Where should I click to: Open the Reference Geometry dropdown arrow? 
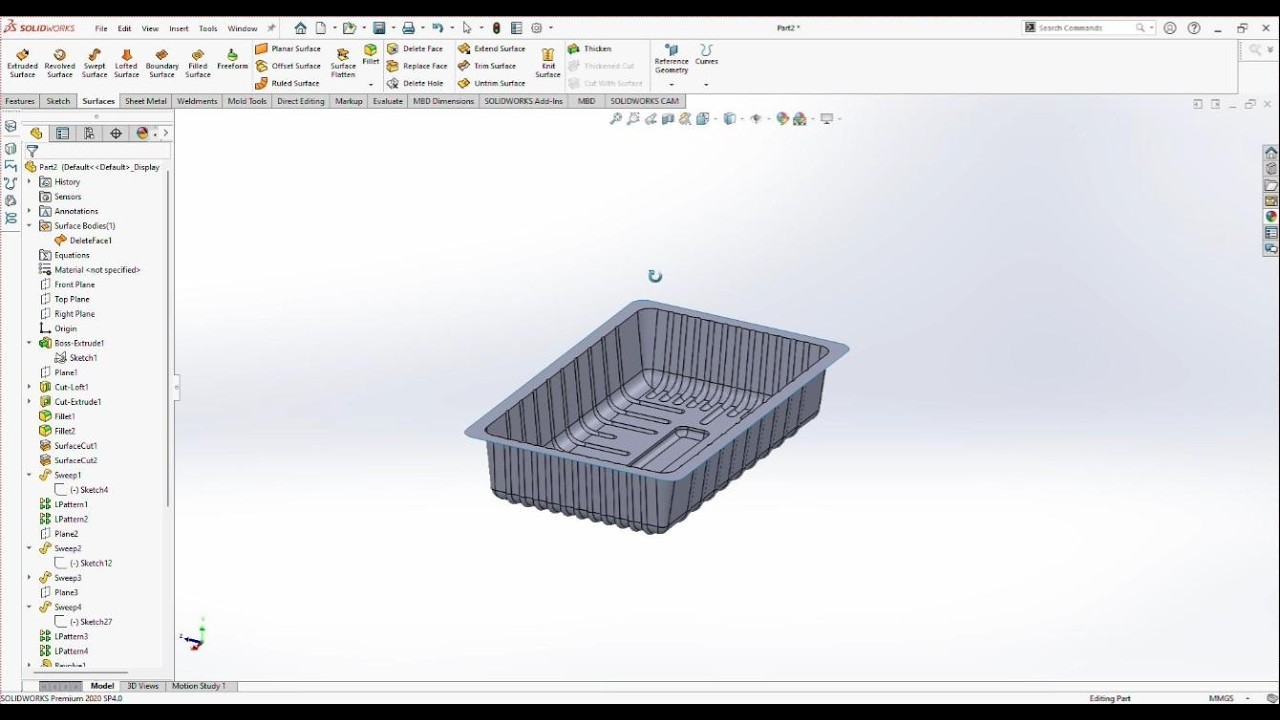(x=671, y=84)
